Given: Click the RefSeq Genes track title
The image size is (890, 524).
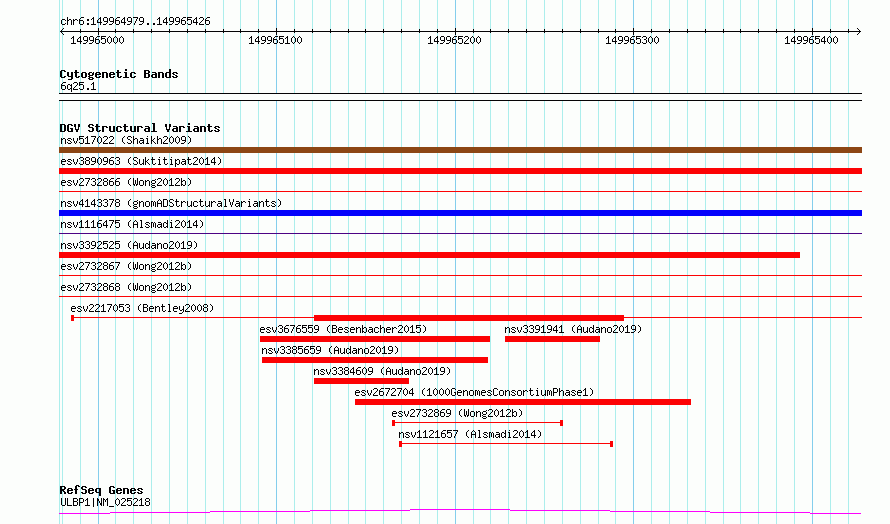Looking at the screenshot, I should (x=101, y=490).
